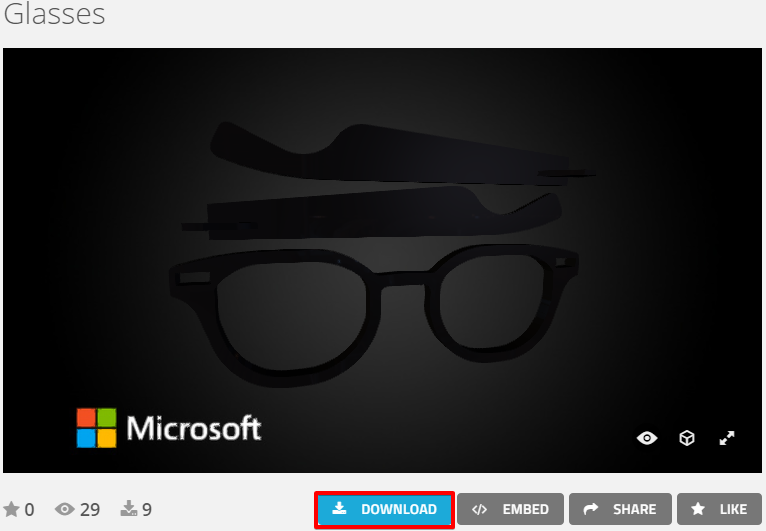Click the downloads tray icon beside 9

point(128,510)
